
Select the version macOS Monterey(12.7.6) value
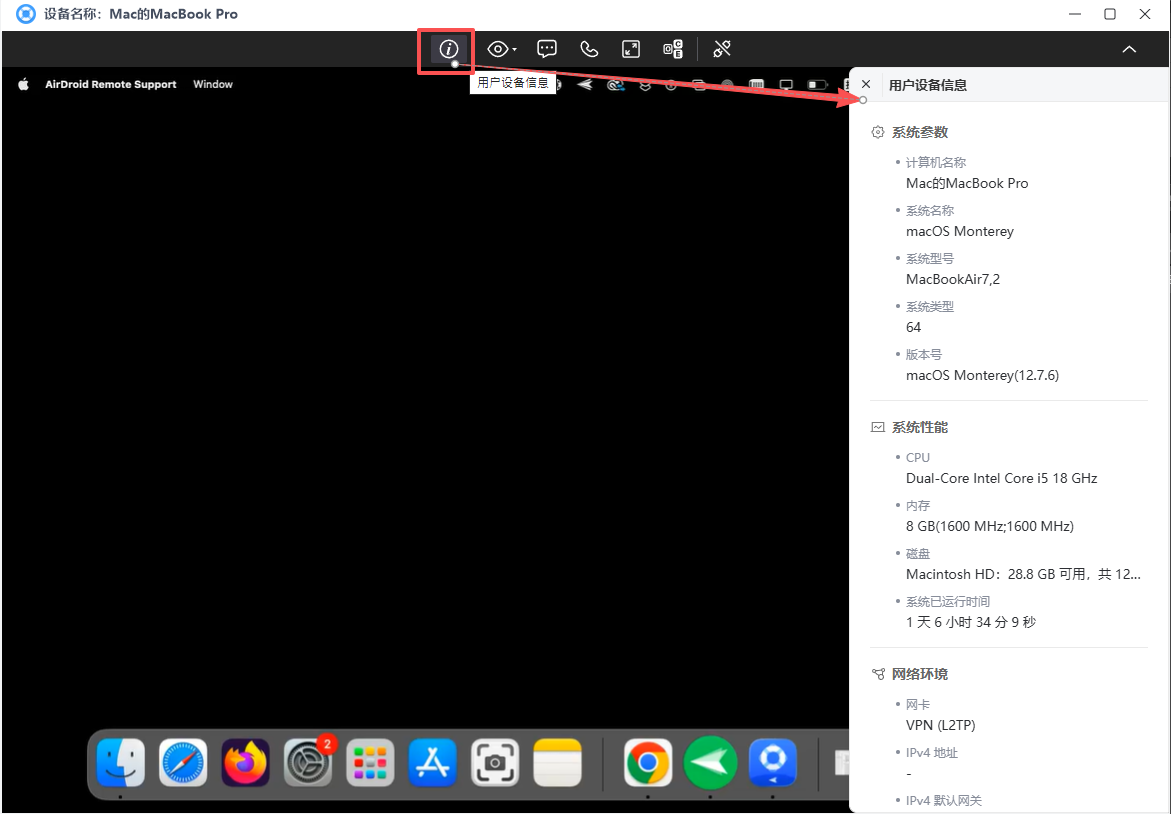coord(982,376)
